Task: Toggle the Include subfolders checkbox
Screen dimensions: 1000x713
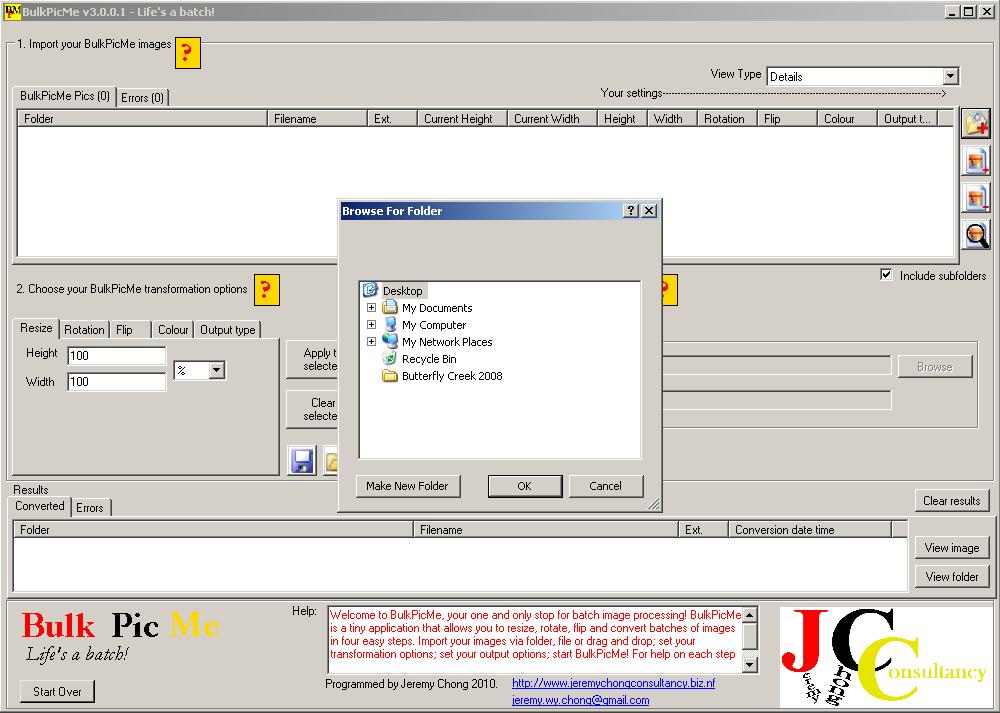Action: click(x=886, y=275)
